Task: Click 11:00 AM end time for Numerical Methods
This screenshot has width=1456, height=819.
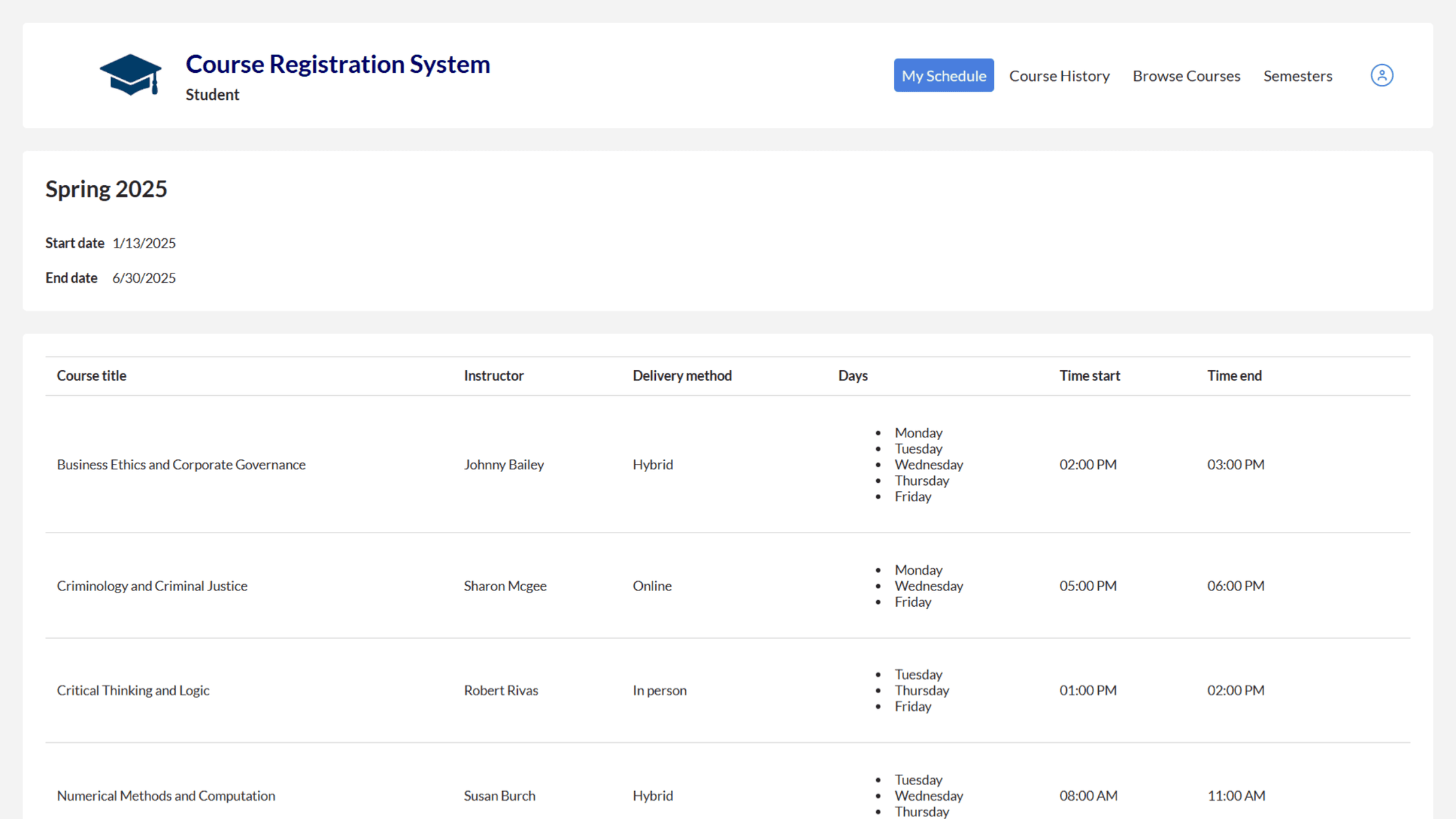Action: point(1236,796)
